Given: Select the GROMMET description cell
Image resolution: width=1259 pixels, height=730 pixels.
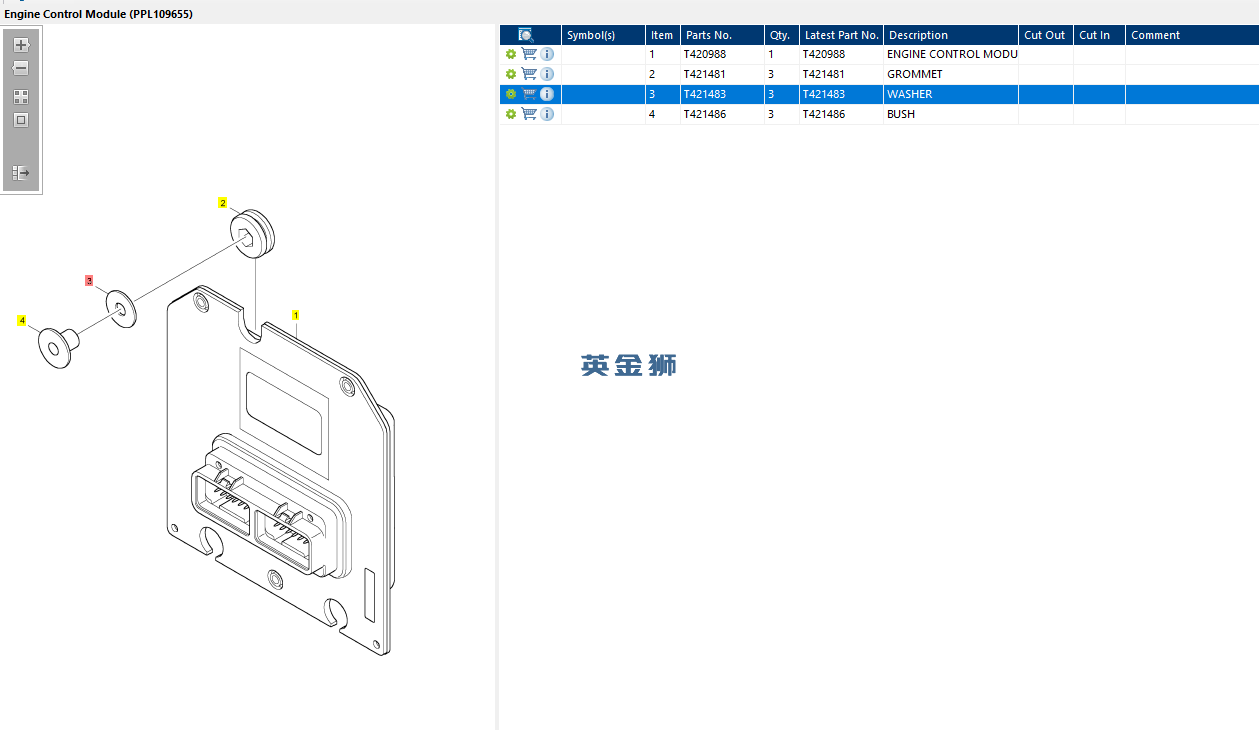Looking at the screenshot, I should coord(951,74).
